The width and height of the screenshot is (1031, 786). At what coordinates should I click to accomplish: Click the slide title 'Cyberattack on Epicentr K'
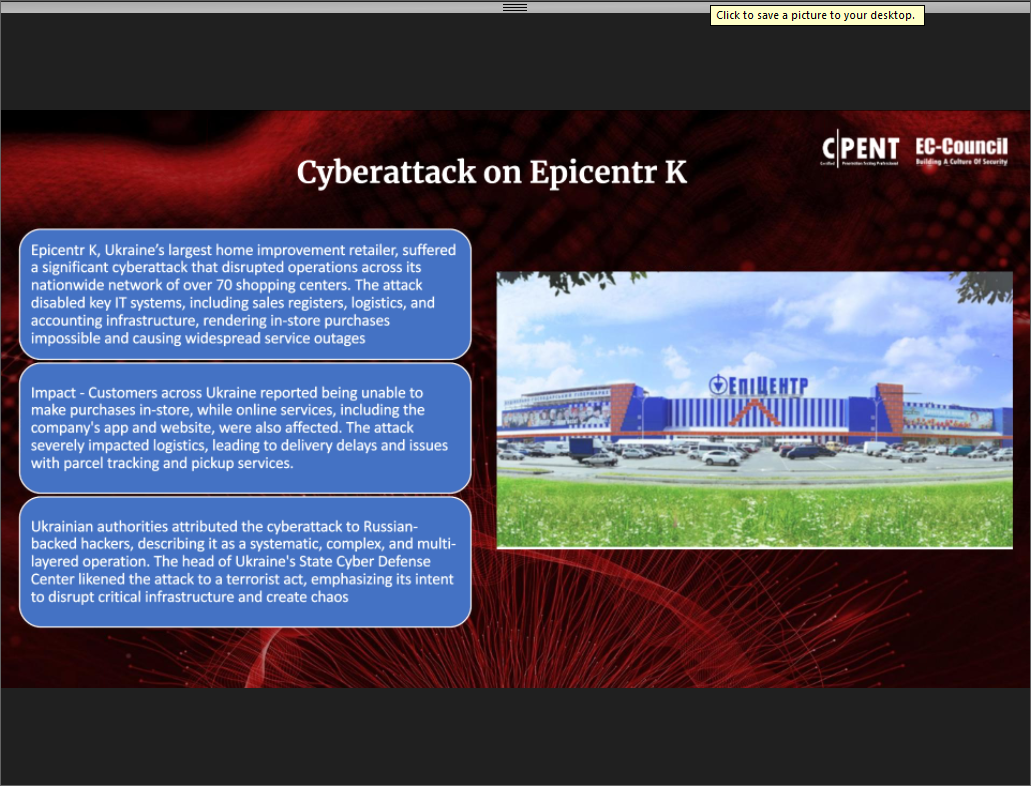pos(492,172)
